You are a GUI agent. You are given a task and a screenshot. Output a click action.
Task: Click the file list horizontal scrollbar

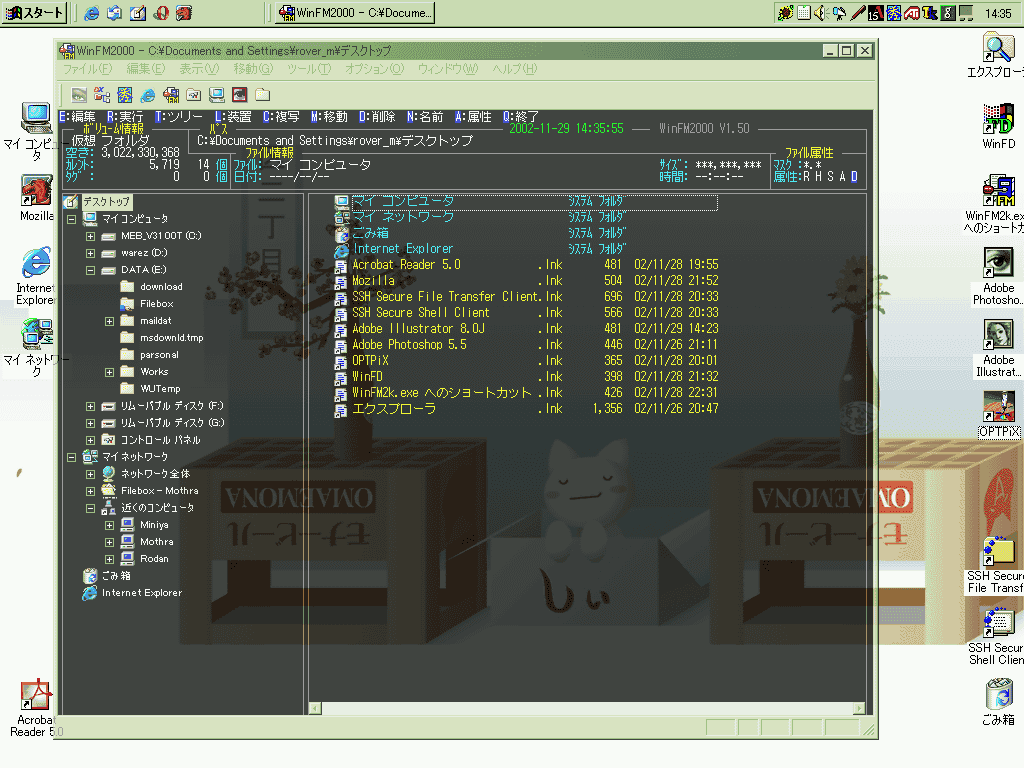click(587, 709)
